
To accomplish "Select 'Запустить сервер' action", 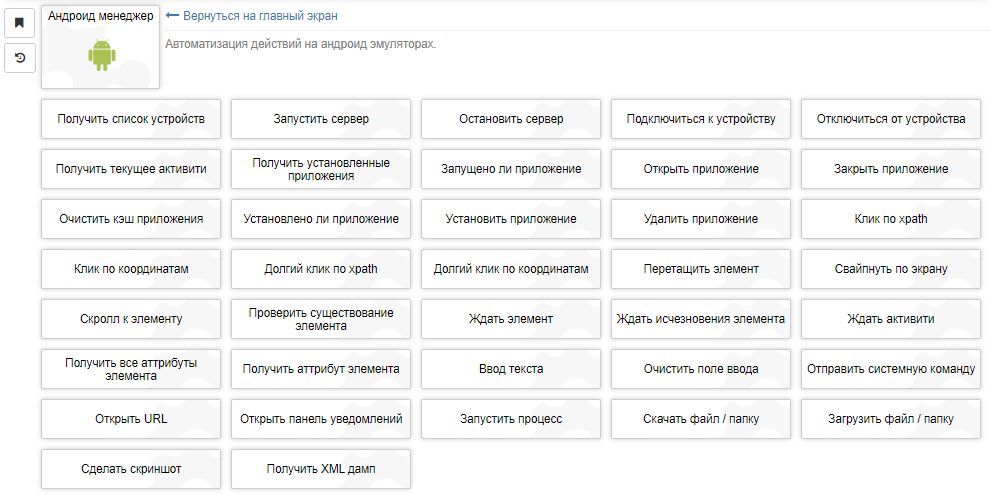I will (x=321, y=119).
